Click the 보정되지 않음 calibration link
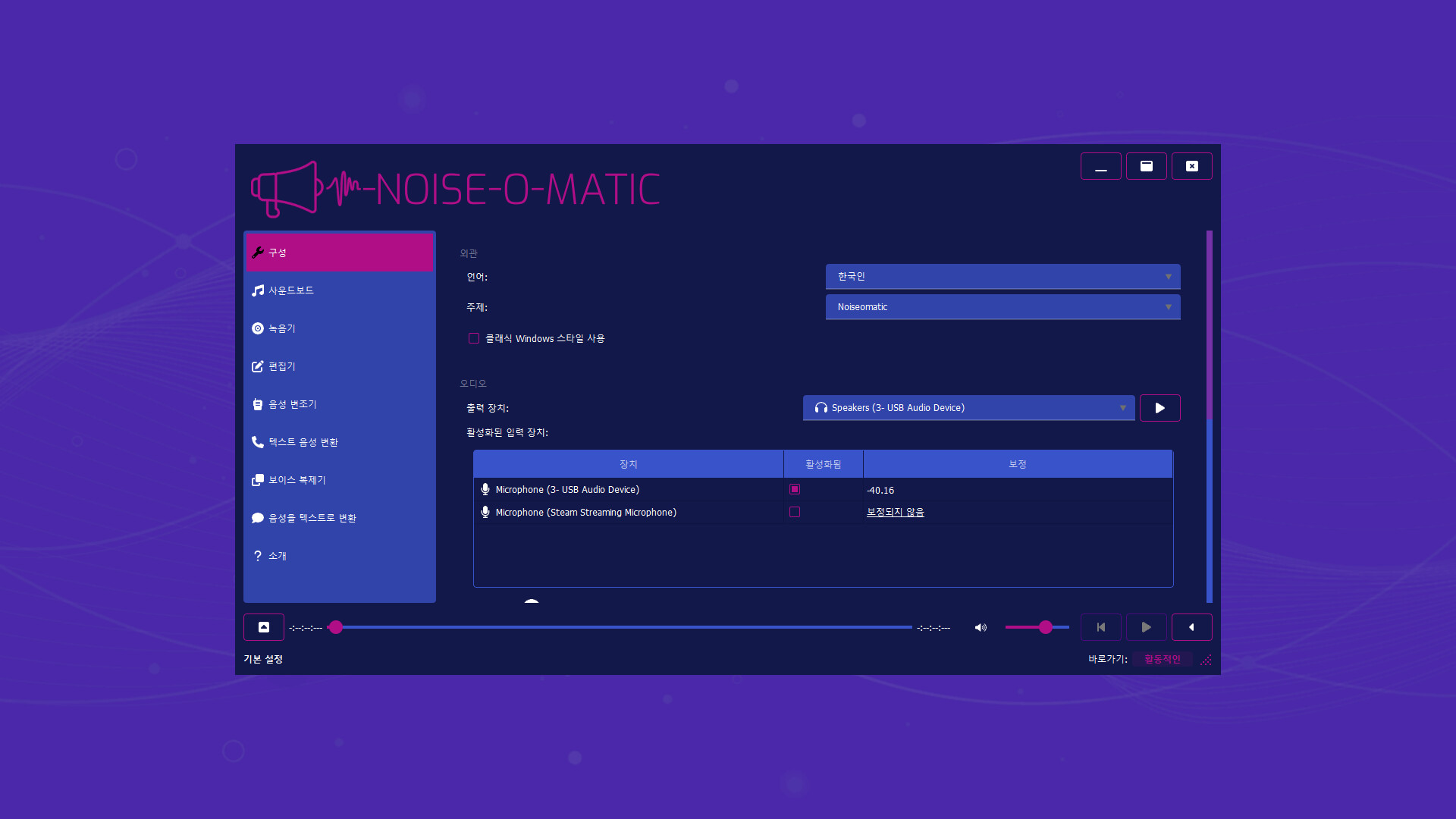 [895, 512]
